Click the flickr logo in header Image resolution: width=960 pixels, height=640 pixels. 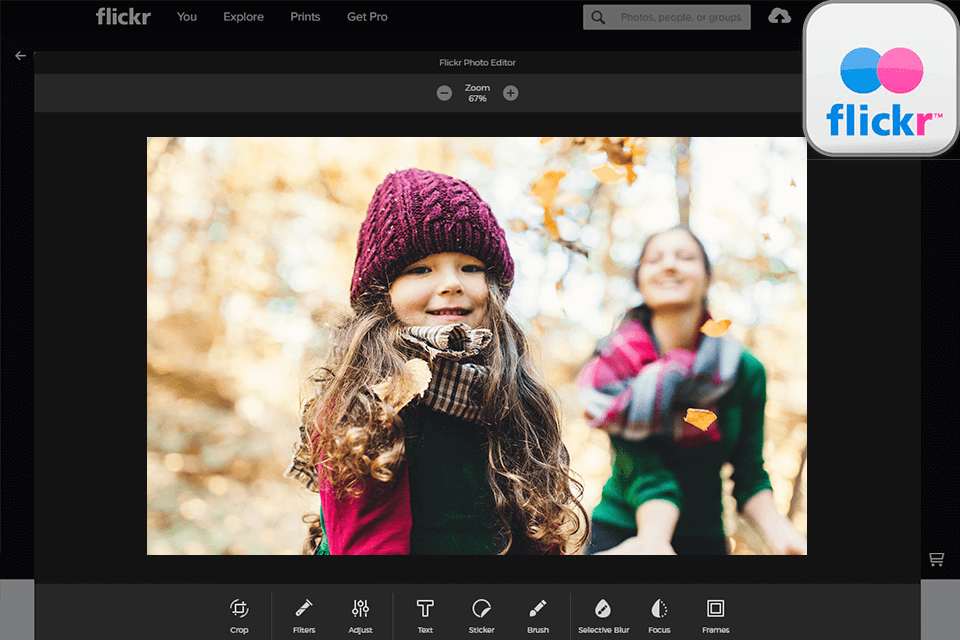click(x=123, y=17)
